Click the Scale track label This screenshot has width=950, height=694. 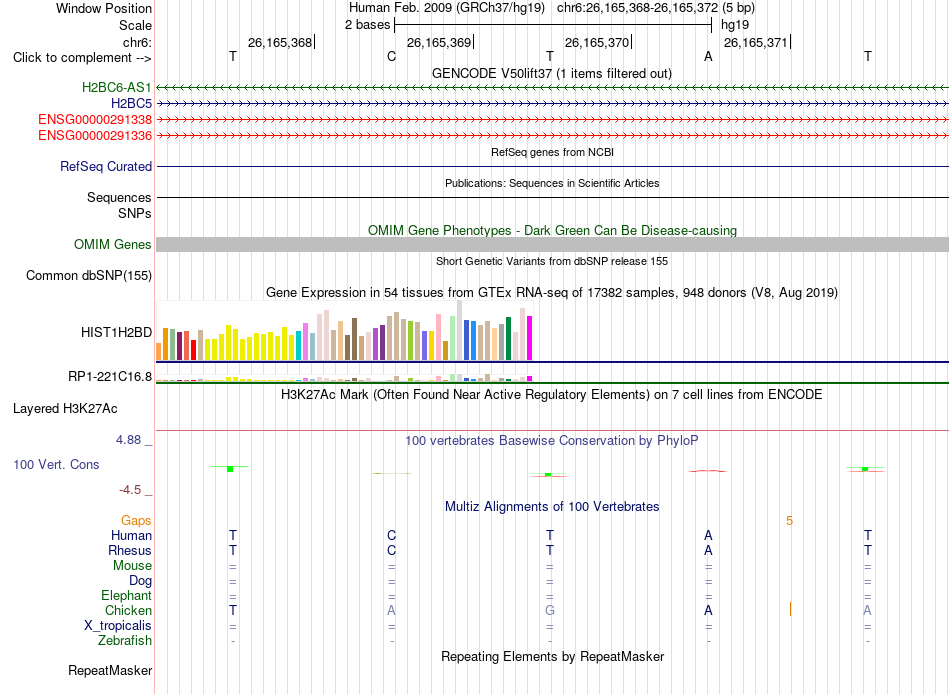(x=135, y=25)
